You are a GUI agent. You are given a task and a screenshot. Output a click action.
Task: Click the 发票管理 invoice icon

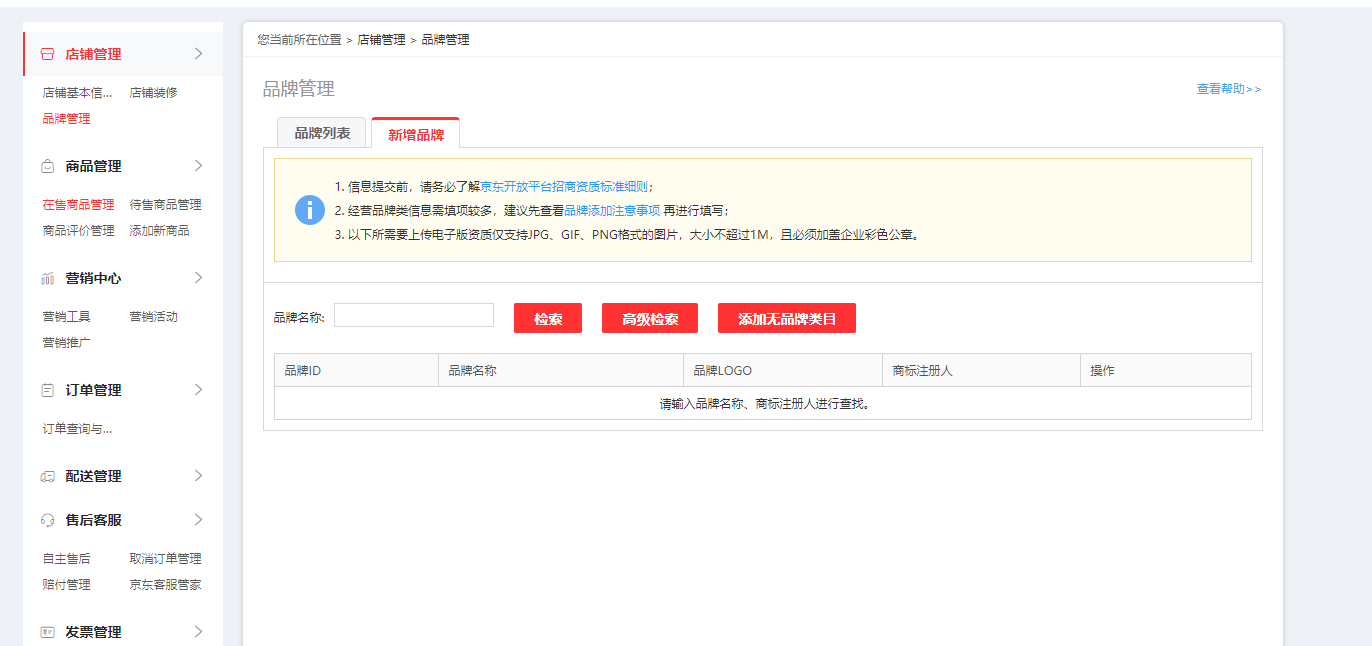(x=47, y=632)
